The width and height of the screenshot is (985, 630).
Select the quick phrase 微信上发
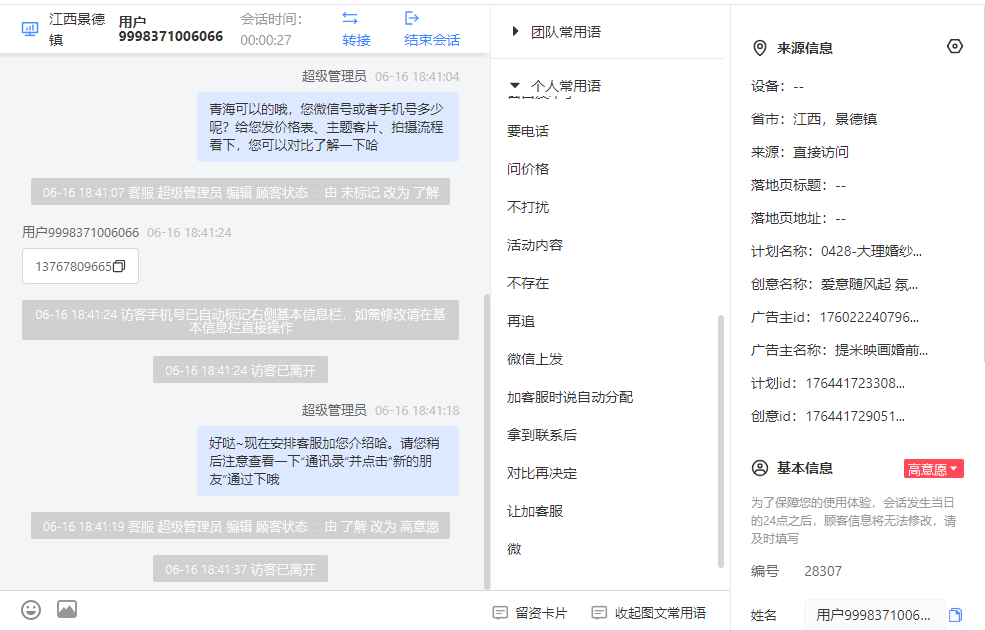click(x=535, y=359)
